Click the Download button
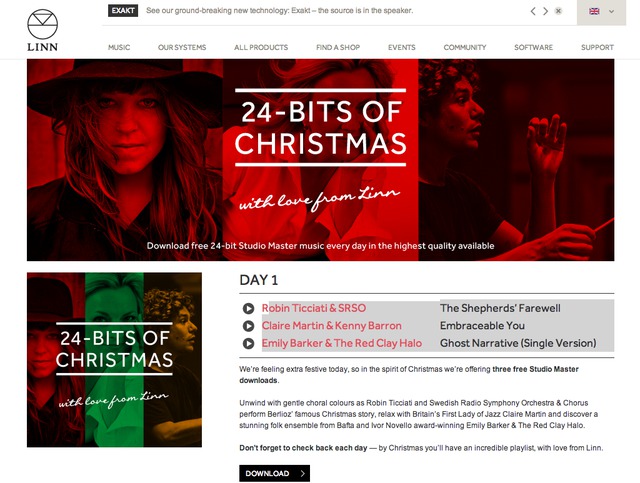Screen dimensions: 640x483 (x=274, y=473)
